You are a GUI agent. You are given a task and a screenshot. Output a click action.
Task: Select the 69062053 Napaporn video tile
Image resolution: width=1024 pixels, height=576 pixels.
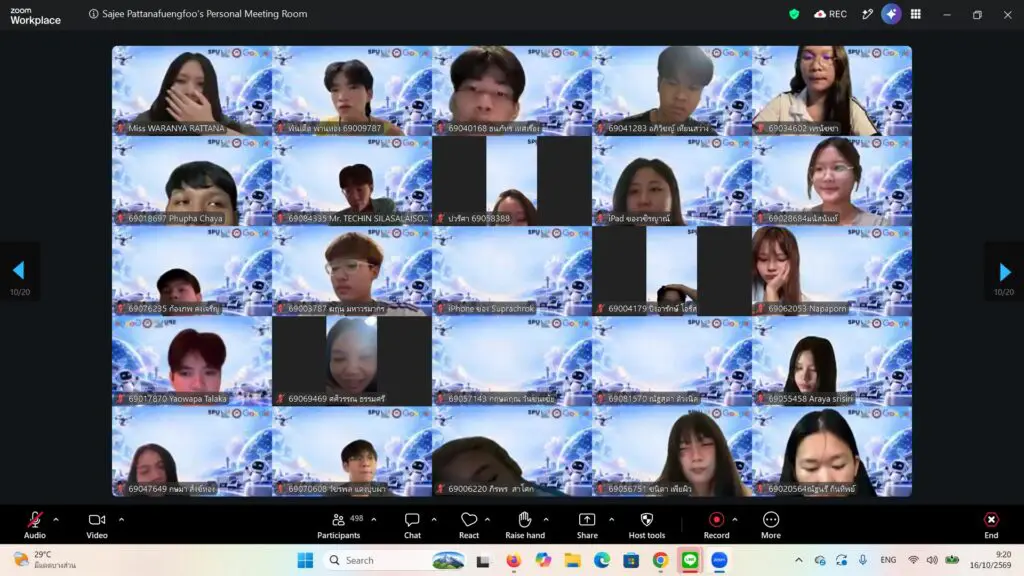(832, 271)
